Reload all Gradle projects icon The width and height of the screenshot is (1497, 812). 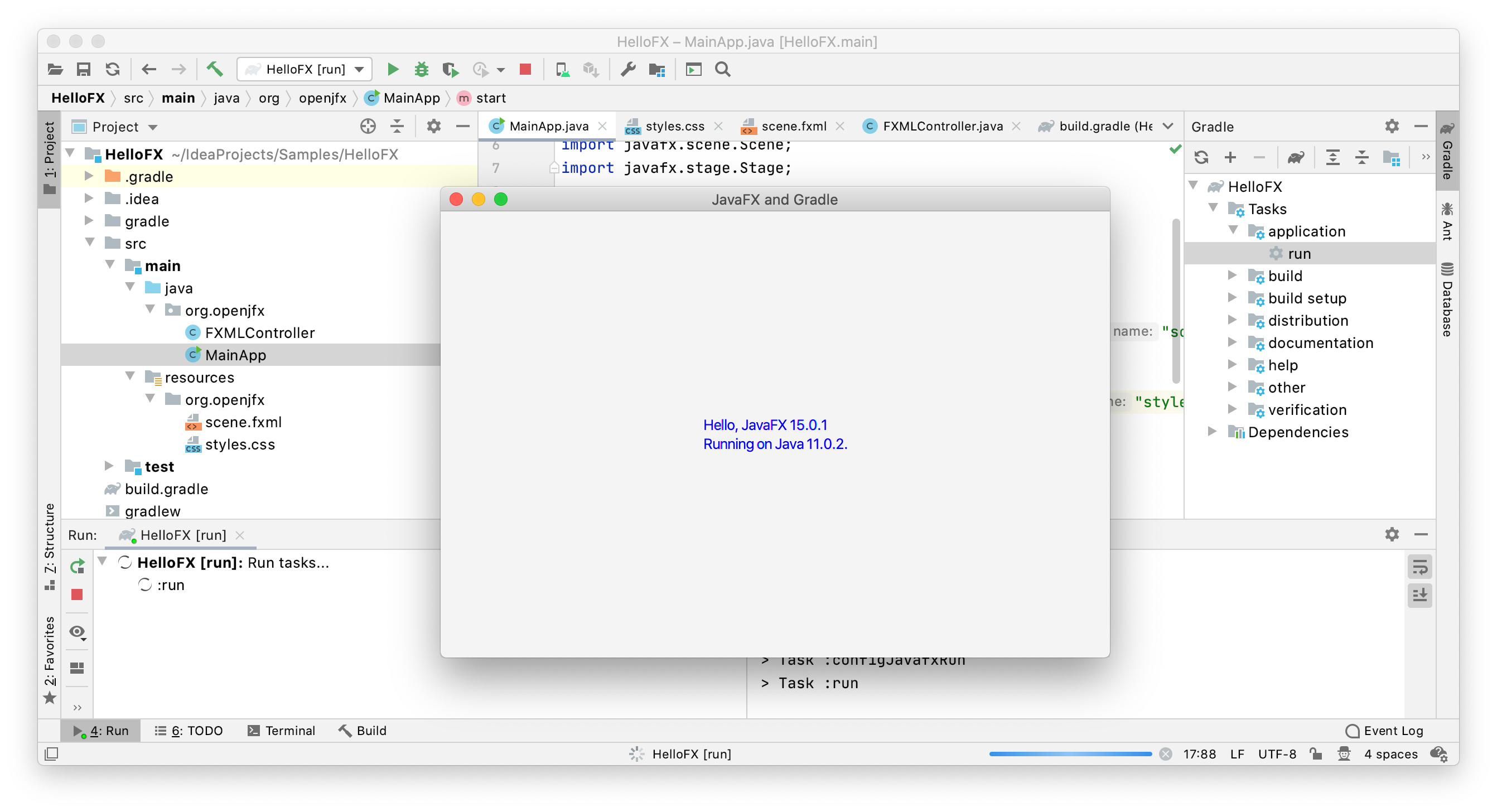[1201, 157]
